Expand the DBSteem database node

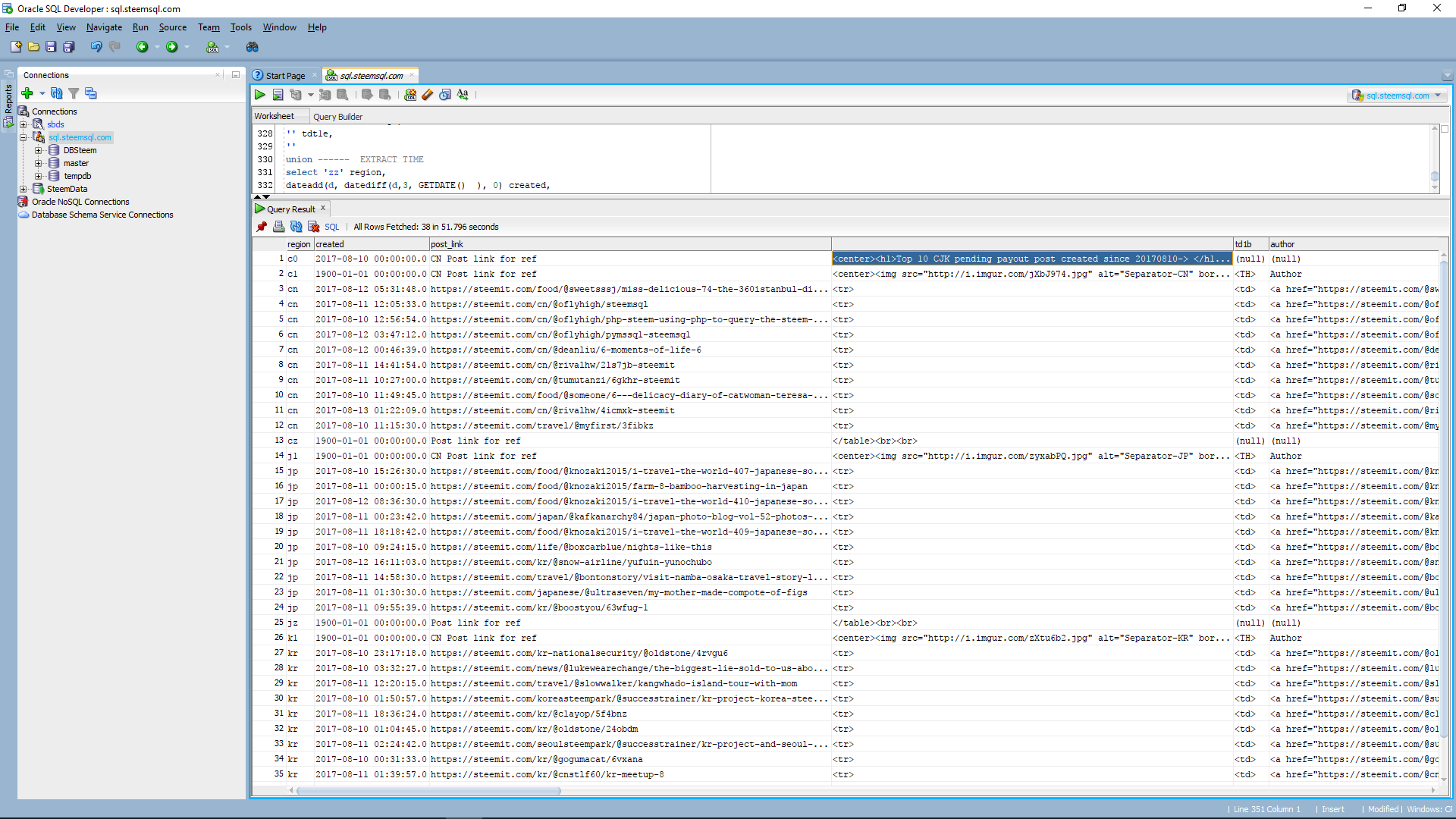[38, 150]
